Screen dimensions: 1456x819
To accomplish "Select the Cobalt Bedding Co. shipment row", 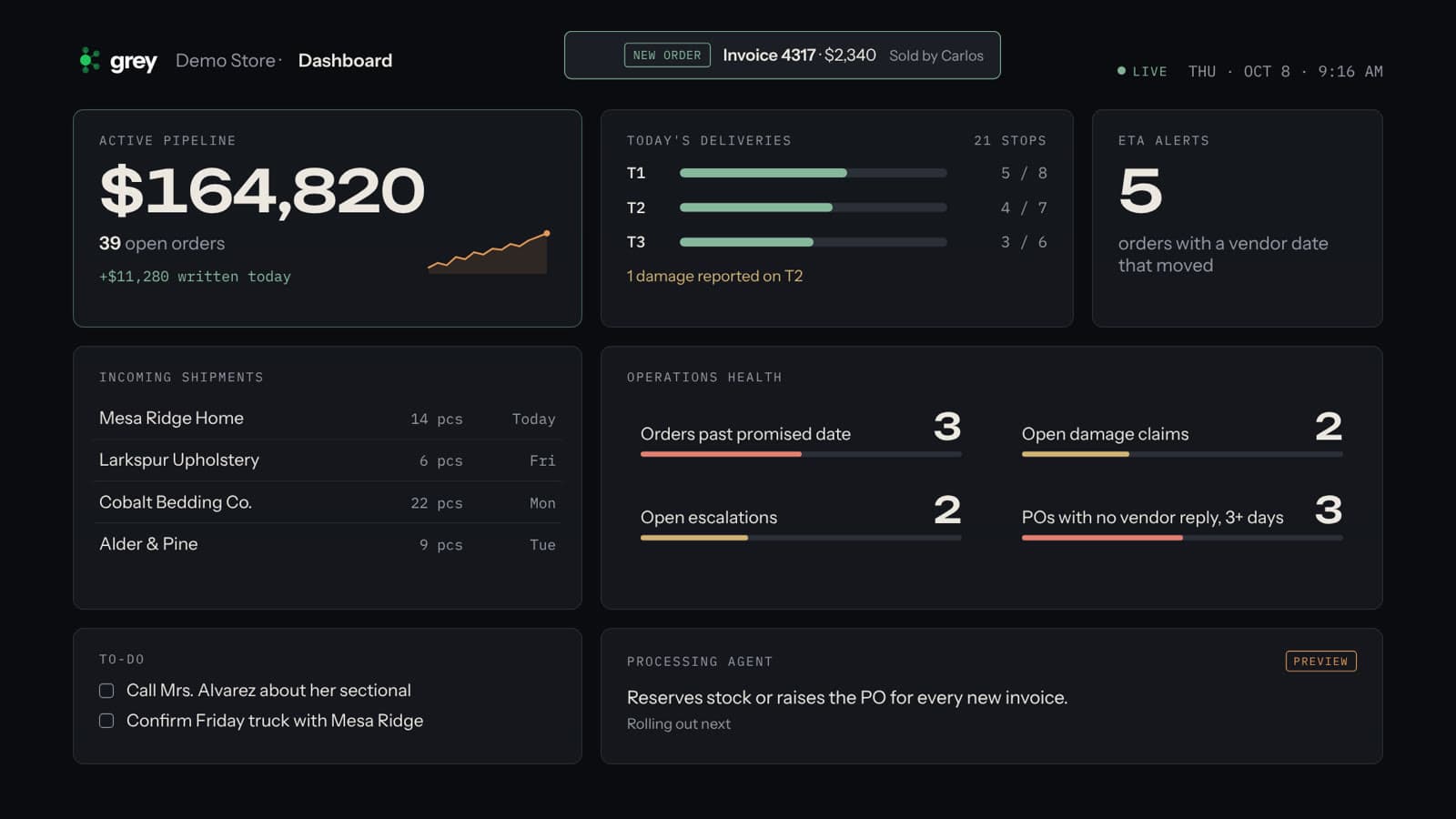I will [328, 502].
